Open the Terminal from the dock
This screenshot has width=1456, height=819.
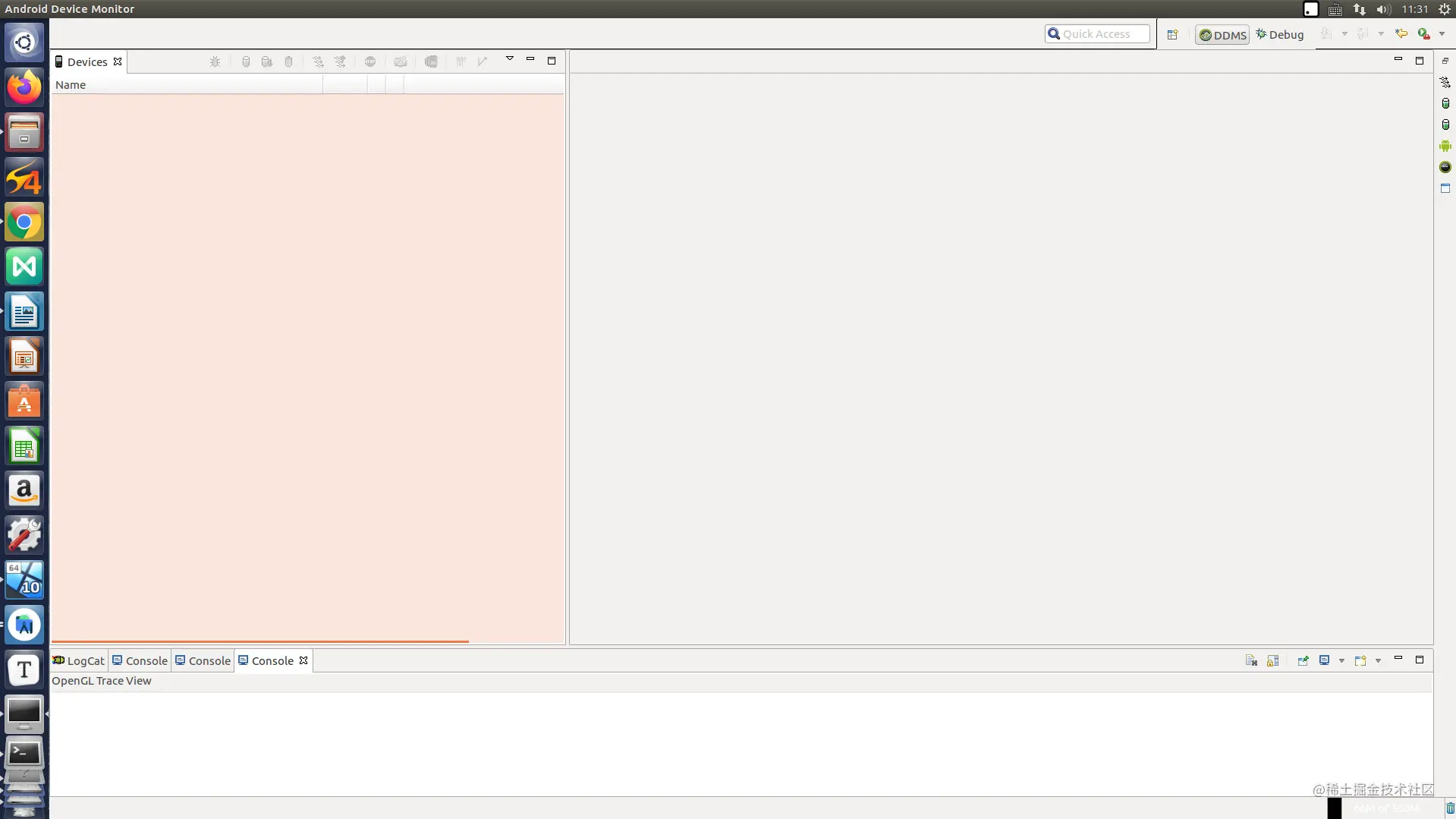click(x=24, y=754)
